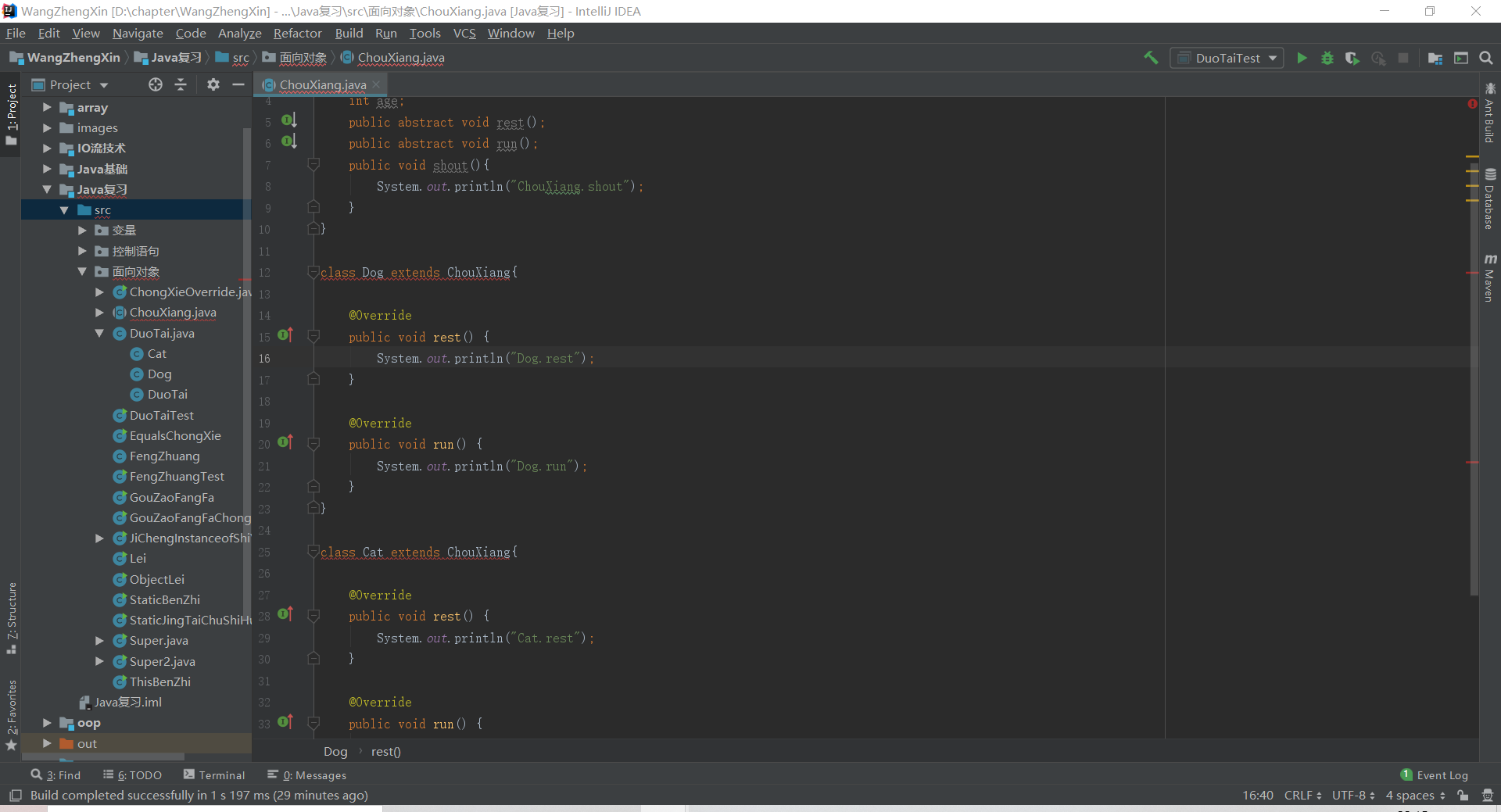Expand the array folder
Viewport: 1501px width, 812px height.
click(x=47, y=107)
